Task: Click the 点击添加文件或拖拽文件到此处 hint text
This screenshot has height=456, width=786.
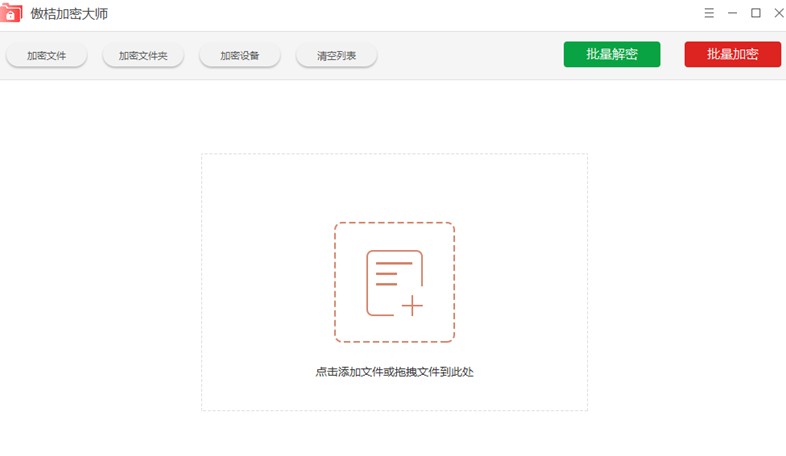Action: pyautogui.click(x=394, y=372)
